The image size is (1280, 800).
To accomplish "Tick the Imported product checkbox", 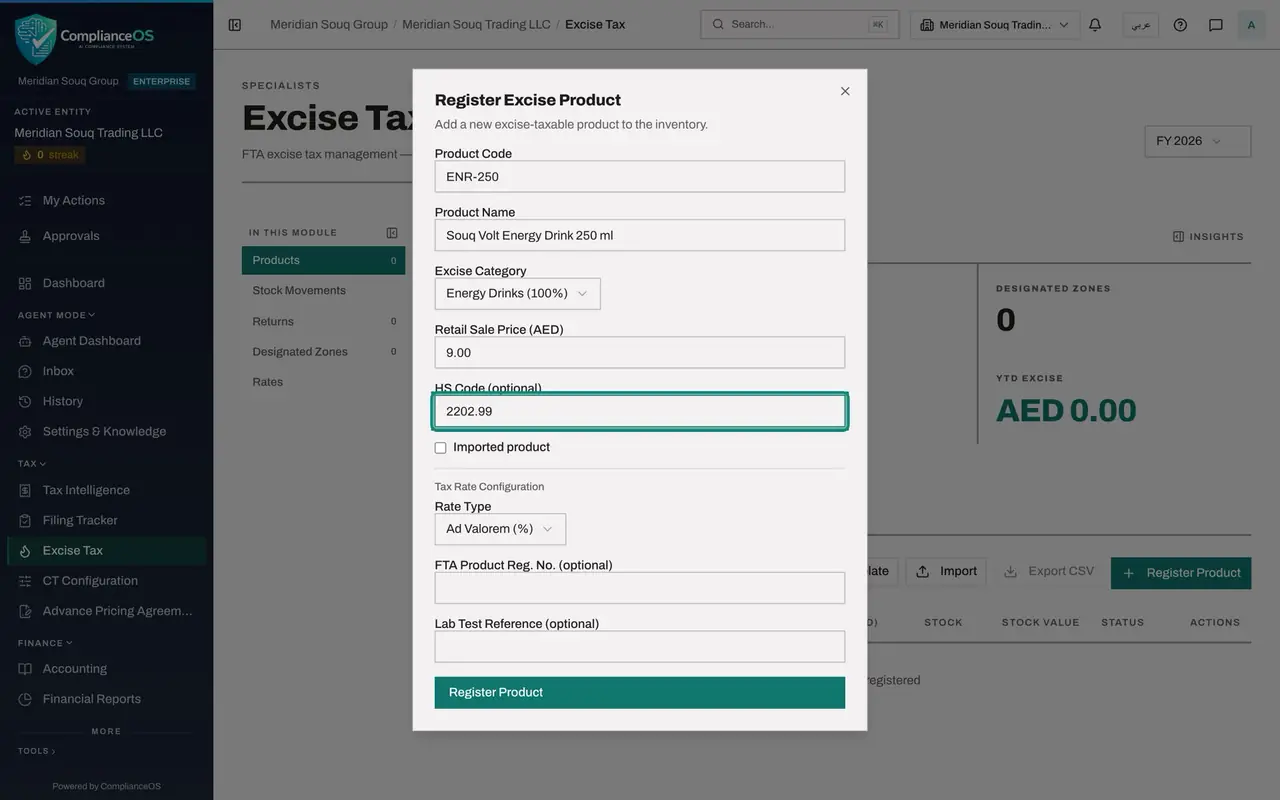I will pos(440,448).
